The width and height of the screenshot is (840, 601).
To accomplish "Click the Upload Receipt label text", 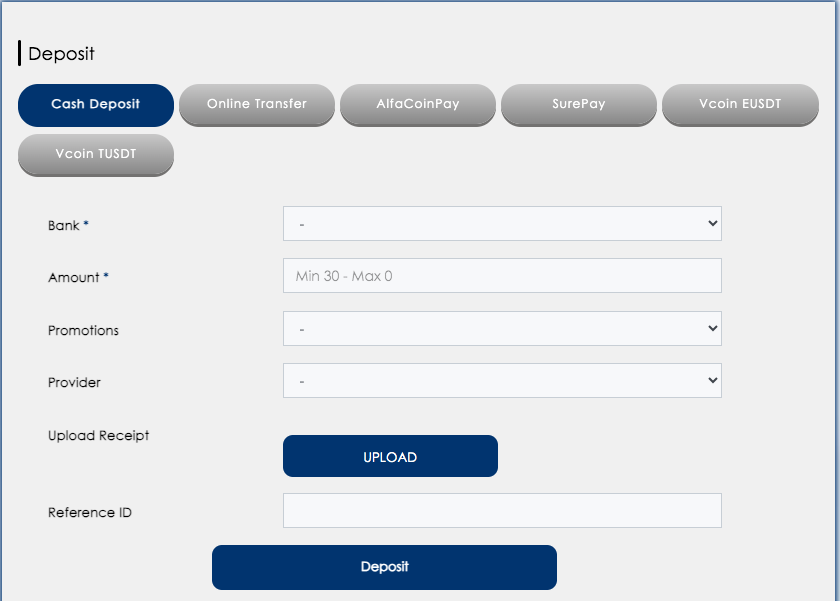I will [x=98, y=435].
